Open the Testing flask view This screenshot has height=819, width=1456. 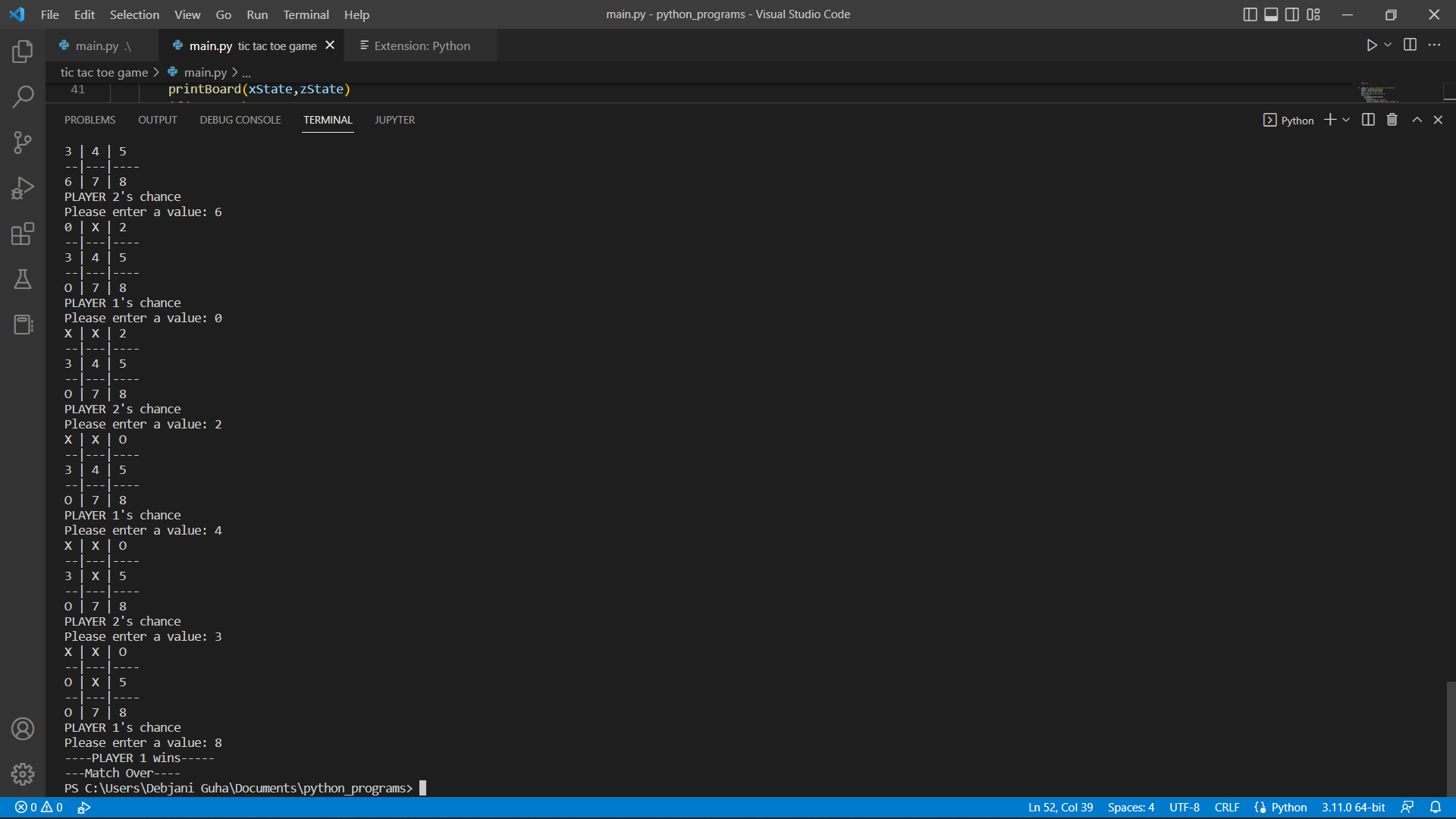(x=23, y=279)
